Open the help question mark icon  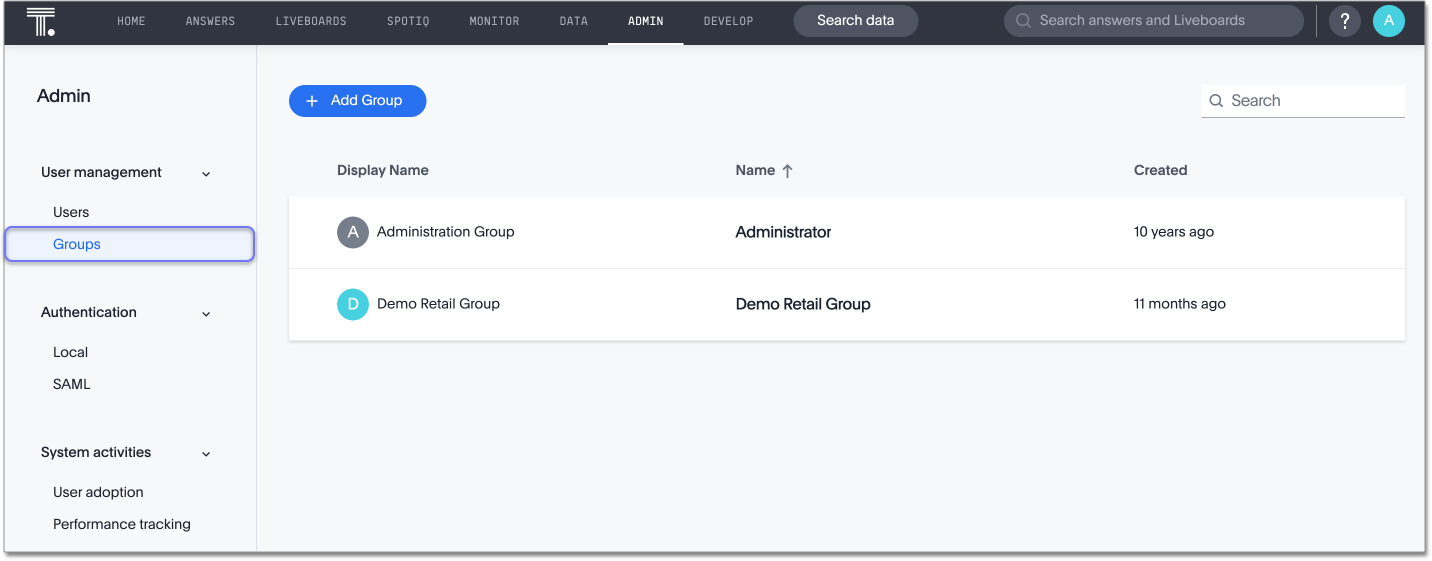1346,21
